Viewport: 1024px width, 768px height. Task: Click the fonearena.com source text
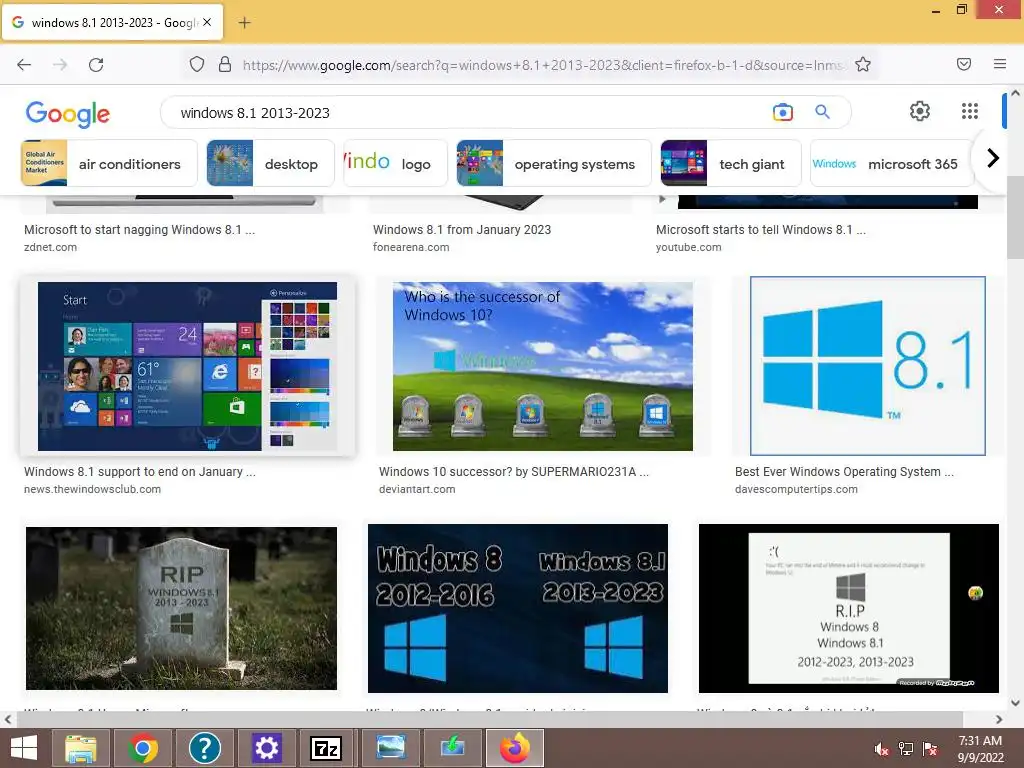pos(411,248)
